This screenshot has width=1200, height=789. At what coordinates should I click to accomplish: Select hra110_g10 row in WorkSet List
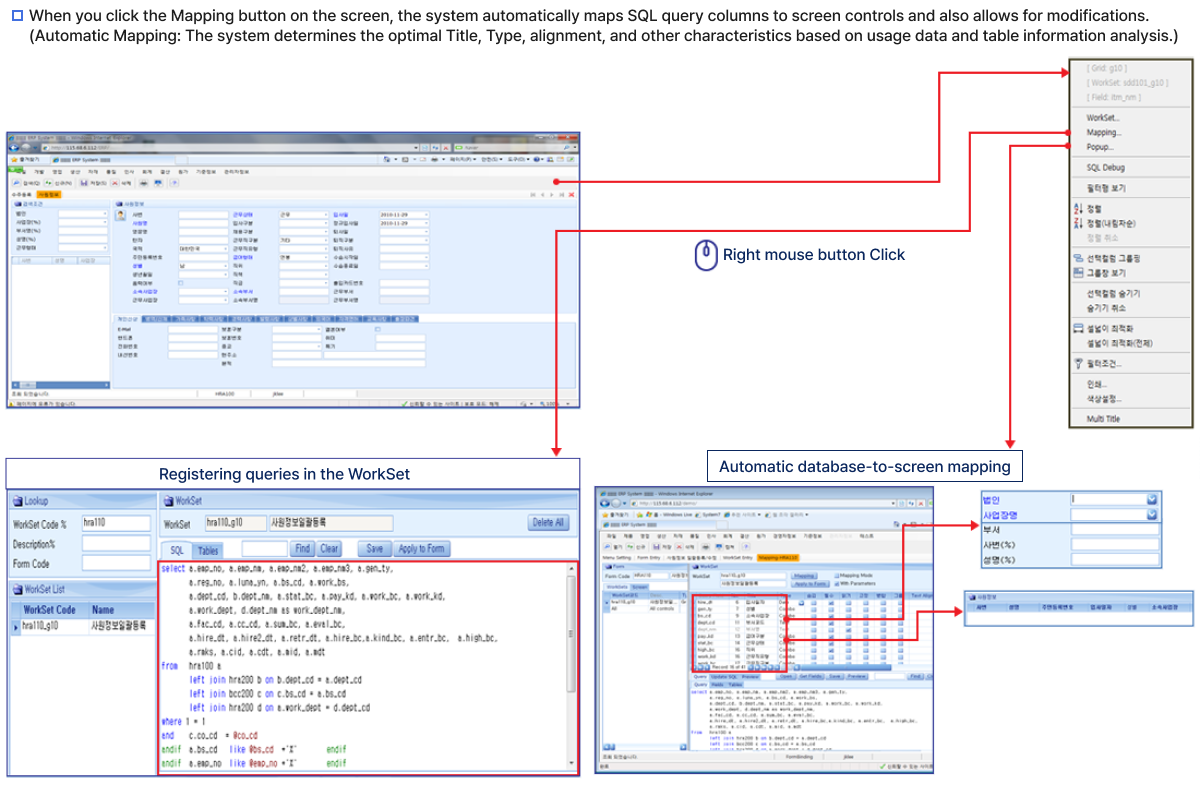click(82, 626)
